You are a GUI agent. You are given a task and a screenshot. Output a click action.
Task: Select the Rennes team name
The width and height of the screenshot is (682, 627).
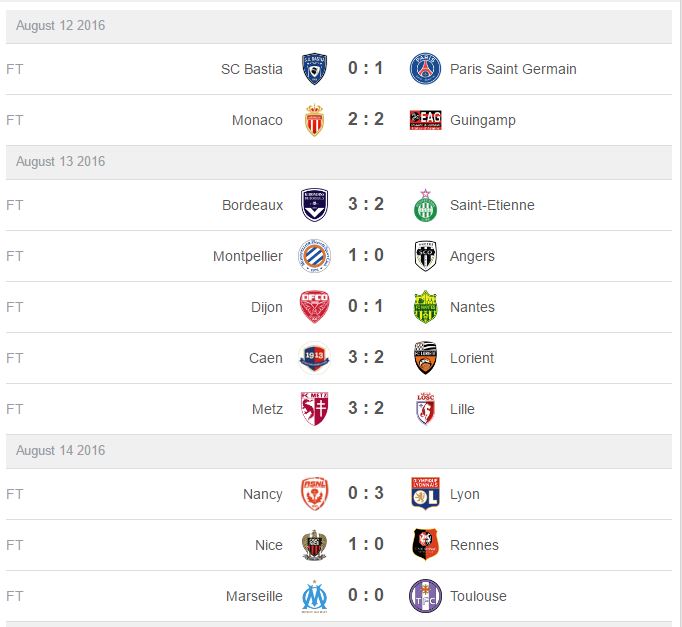(474, 545)
